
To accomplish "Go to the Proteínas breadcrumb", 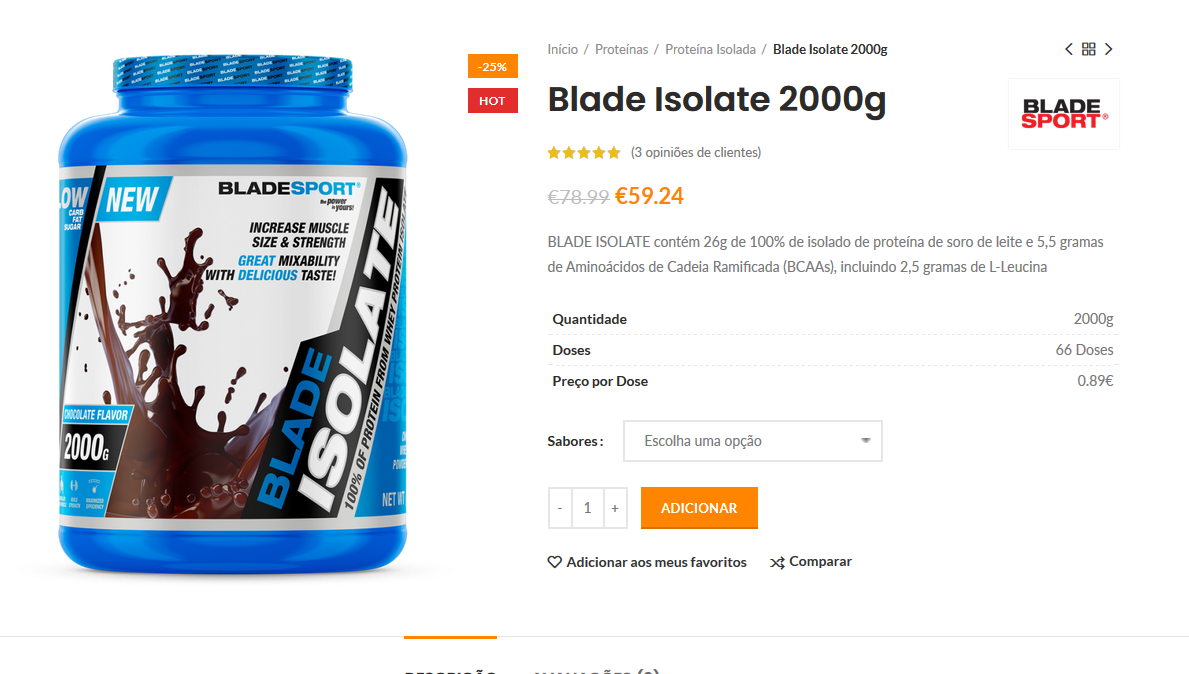I will click(622, 49).
